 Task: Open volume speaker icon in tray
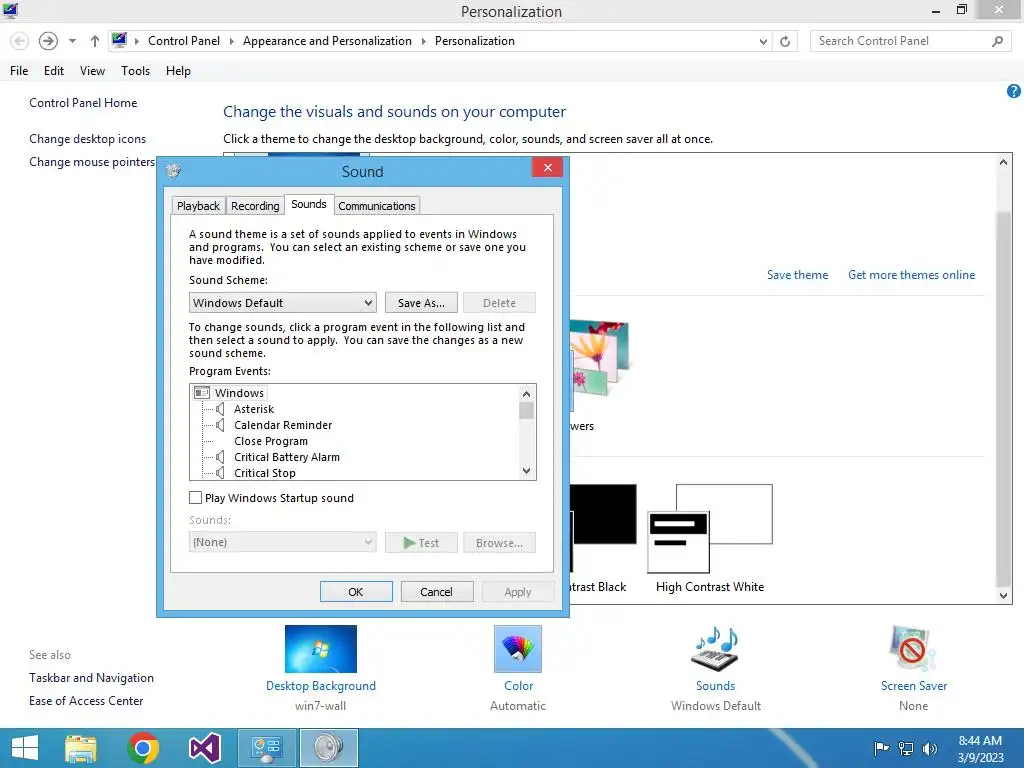pos(929,748)
